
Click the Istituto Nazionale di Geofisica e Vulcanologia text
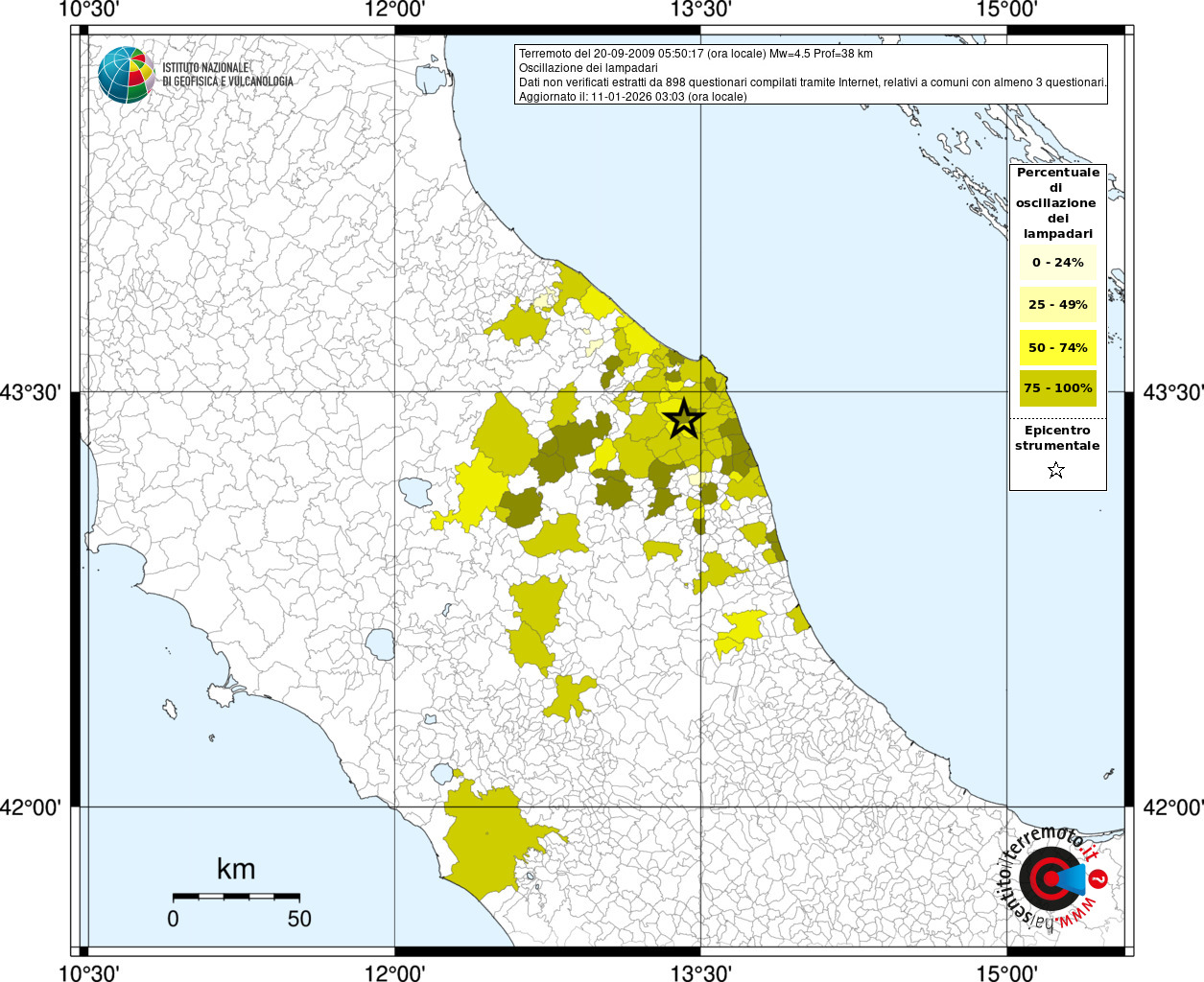pos(227,75)
